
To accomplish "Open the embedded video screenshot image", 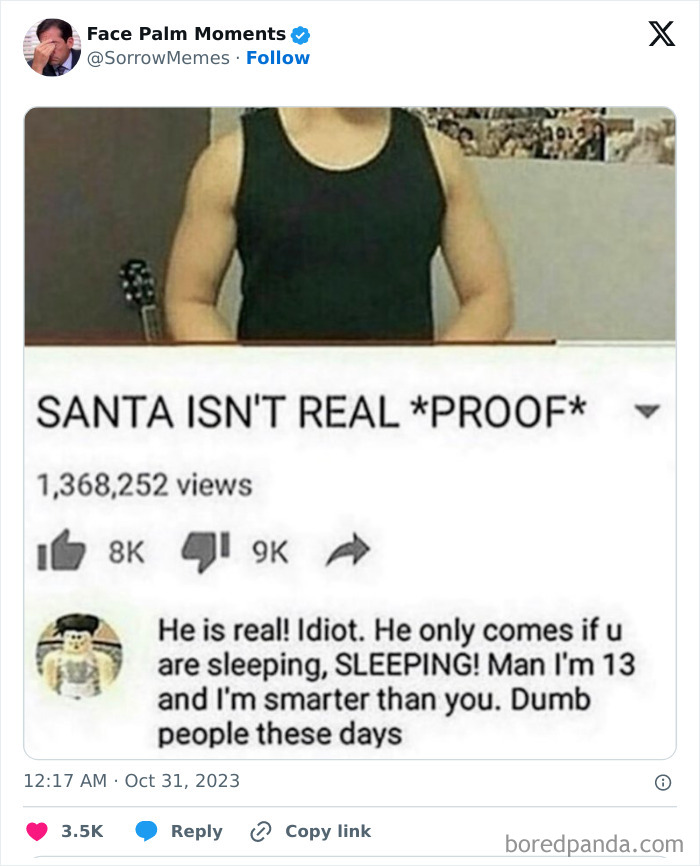I will click(x=350, y=433).
